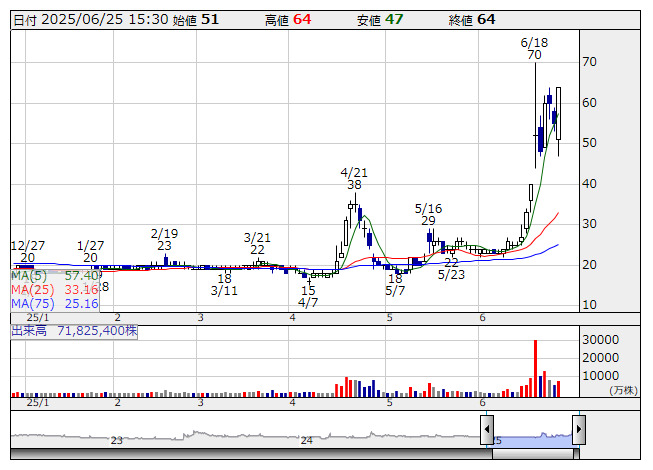Click the 高値 high price value
The width and height of the screenshot is (653, 470).
(302, 19)
